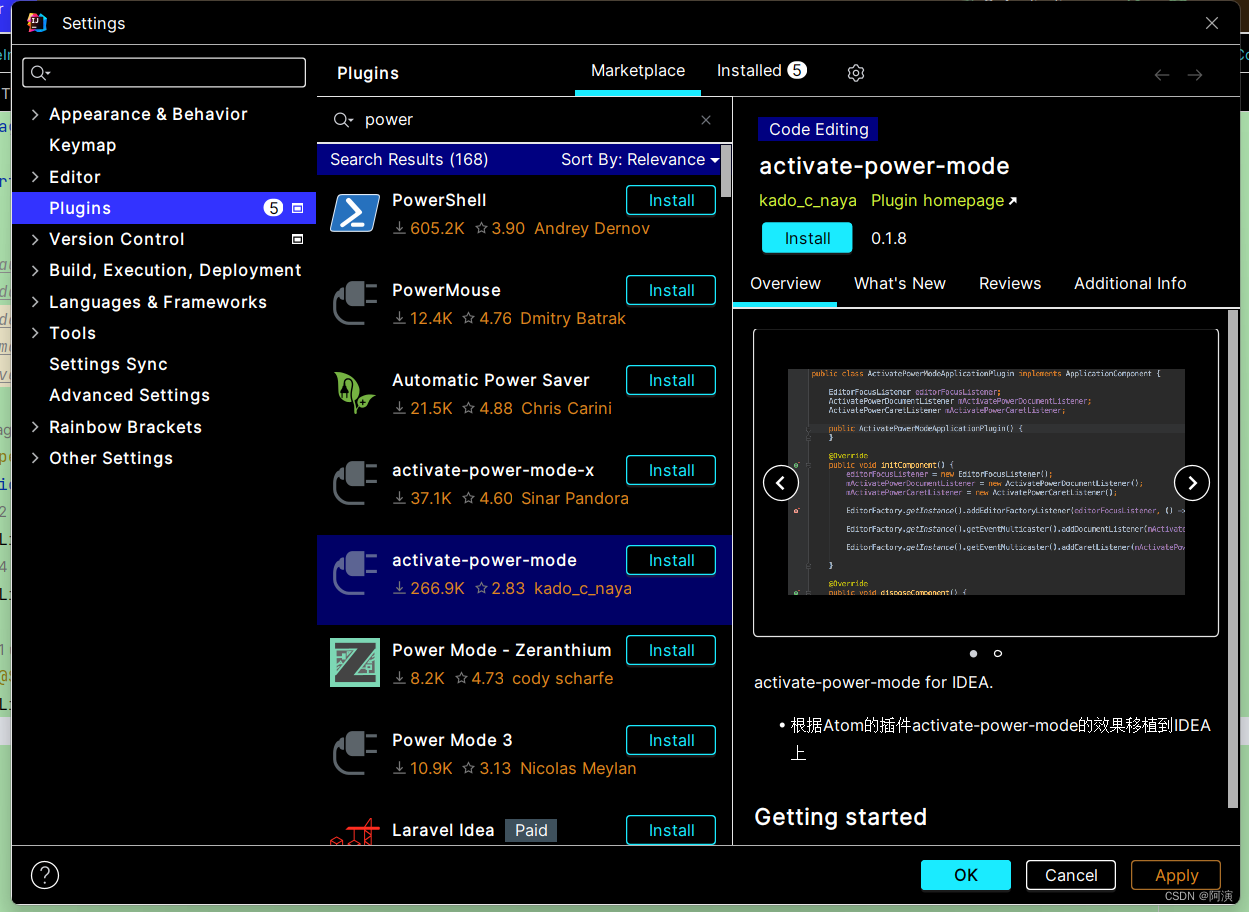
Task: Install the Automatic Power Saver plugin
Action: (671, 380)
